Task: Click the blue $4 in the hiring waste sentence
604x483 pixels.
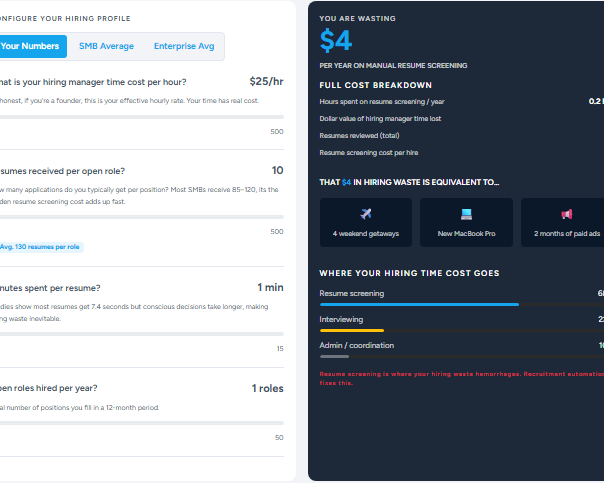Action: pos(346,182)
